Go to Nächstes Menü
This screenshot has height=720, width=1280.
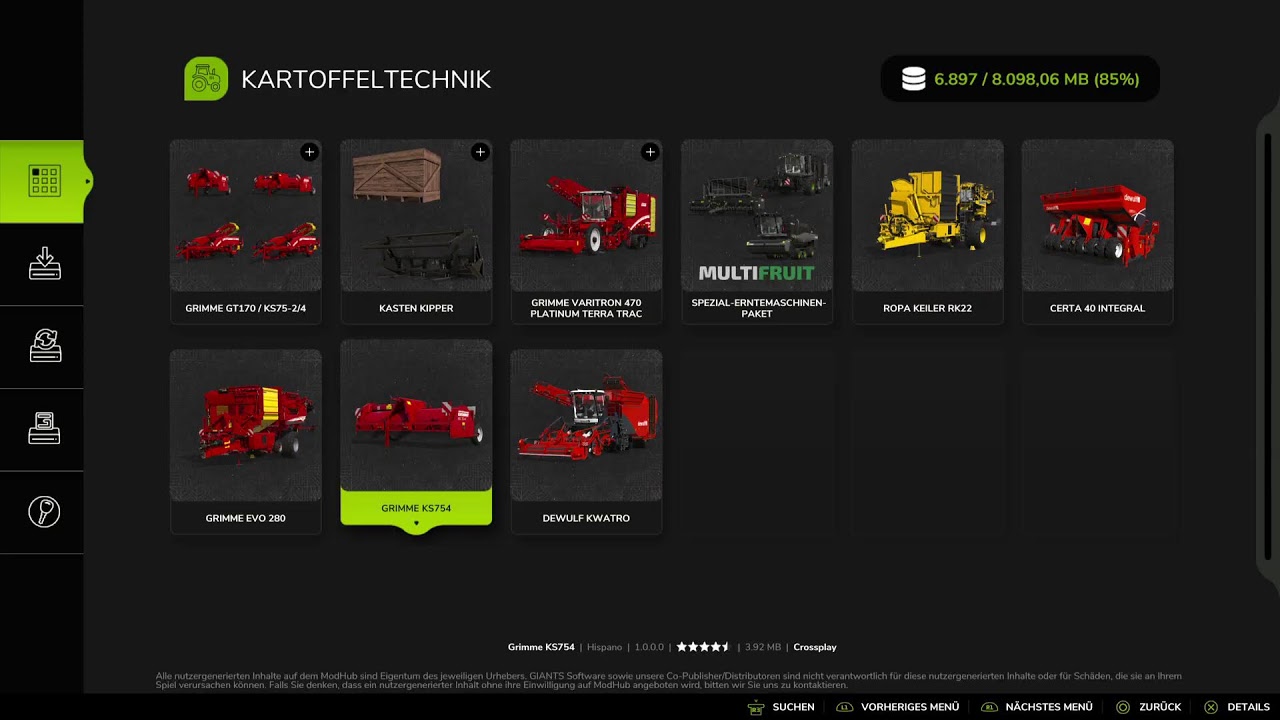[x=1036, y=707]
